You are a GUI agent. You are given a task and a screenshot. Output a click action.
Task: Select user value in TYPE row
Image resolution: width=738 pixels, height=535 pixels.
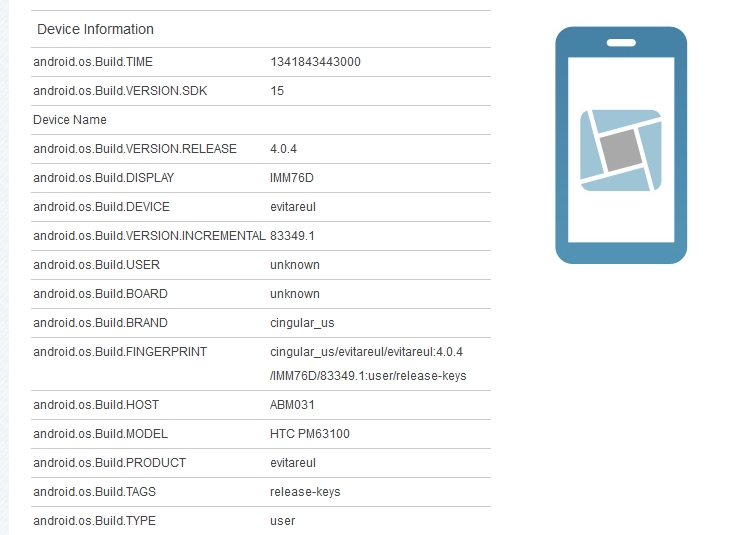[x=282, y=521]
